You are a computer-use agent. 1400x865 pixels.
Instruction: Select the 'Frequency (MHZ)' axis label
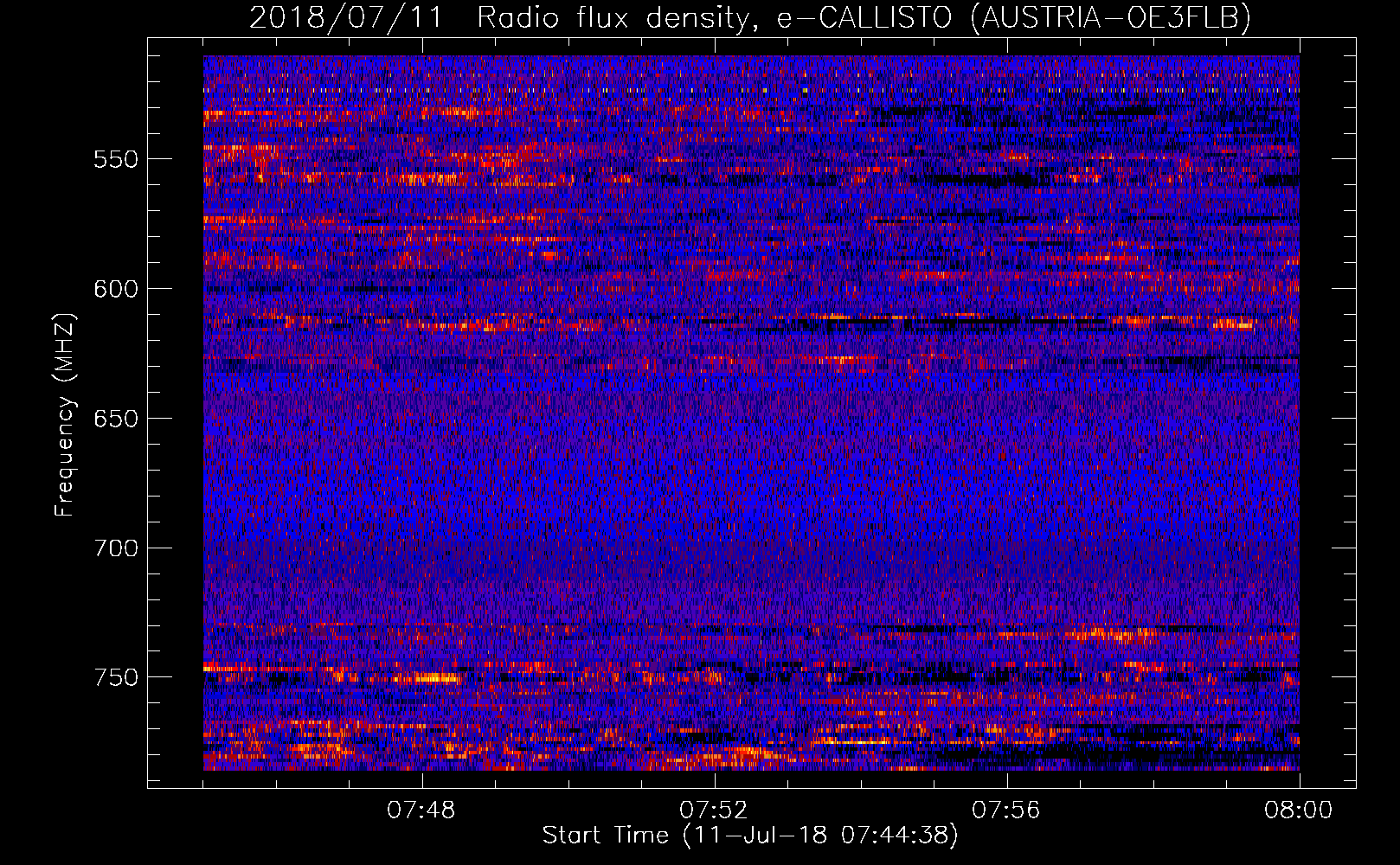(x=64, y=416)
